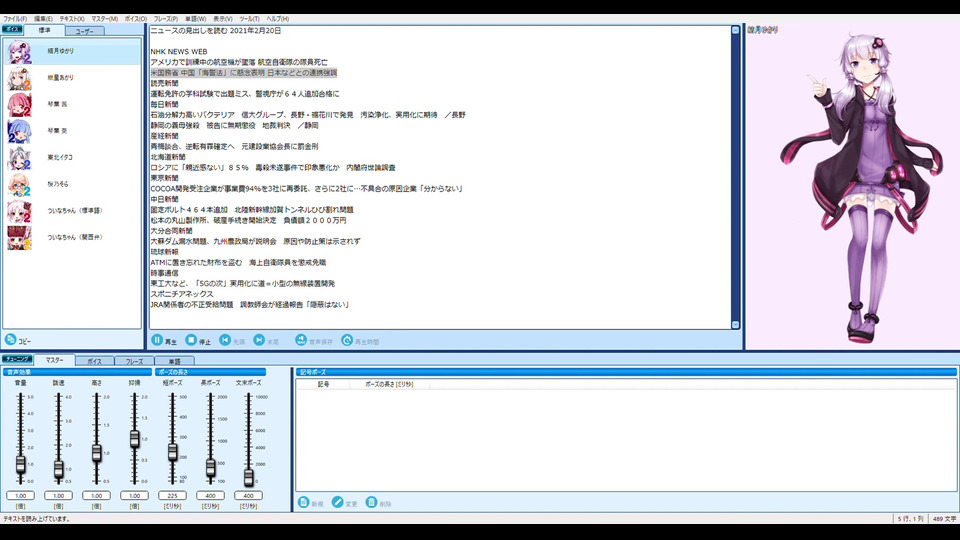Pick the 東北イタコ voice avatar

[19, 158]
